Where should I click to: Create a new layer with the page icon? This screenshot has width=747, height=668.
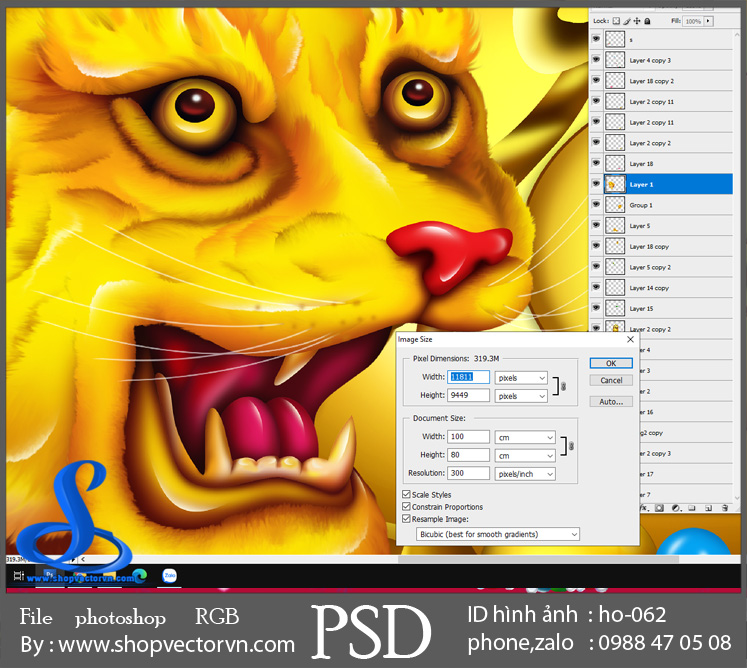pos(708,508)
